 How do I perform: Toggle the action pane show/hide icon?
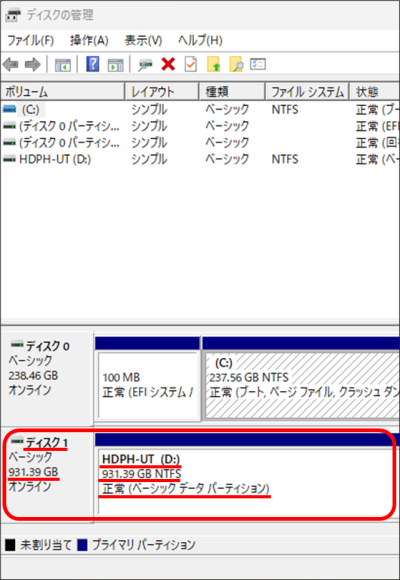(115, 65)
